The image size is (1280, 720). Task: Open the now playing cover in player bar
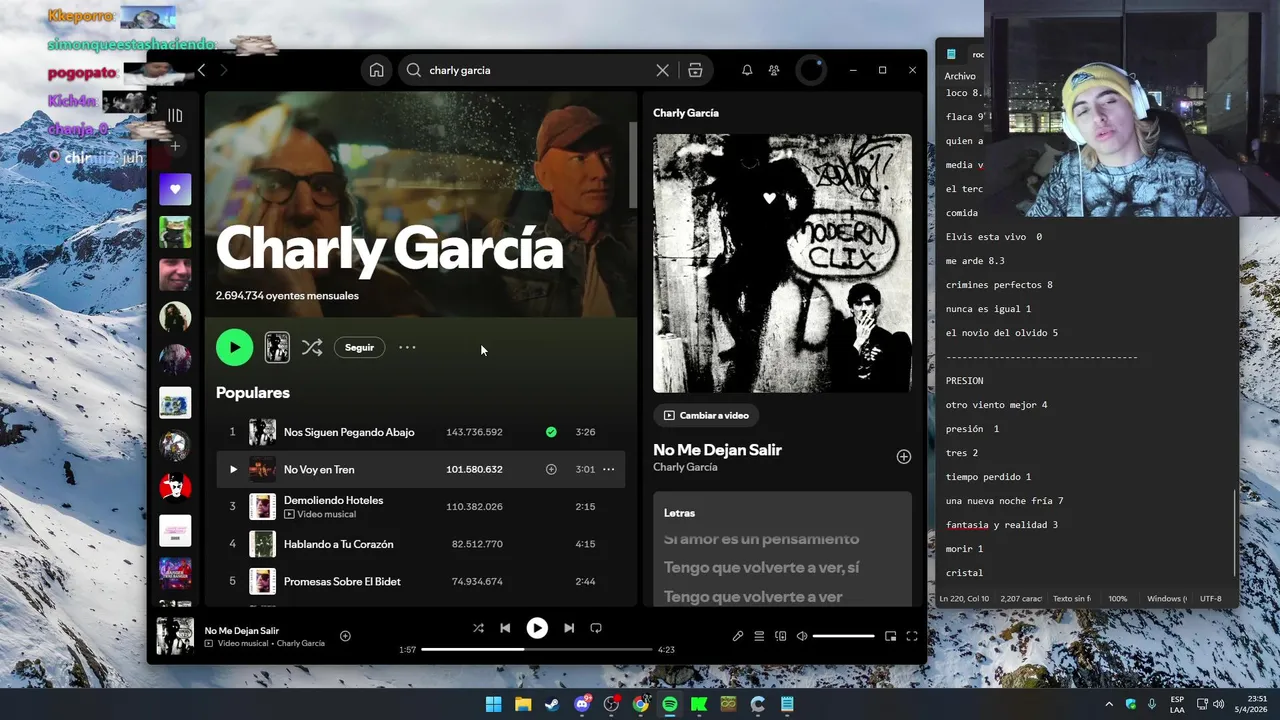[175, 636]
